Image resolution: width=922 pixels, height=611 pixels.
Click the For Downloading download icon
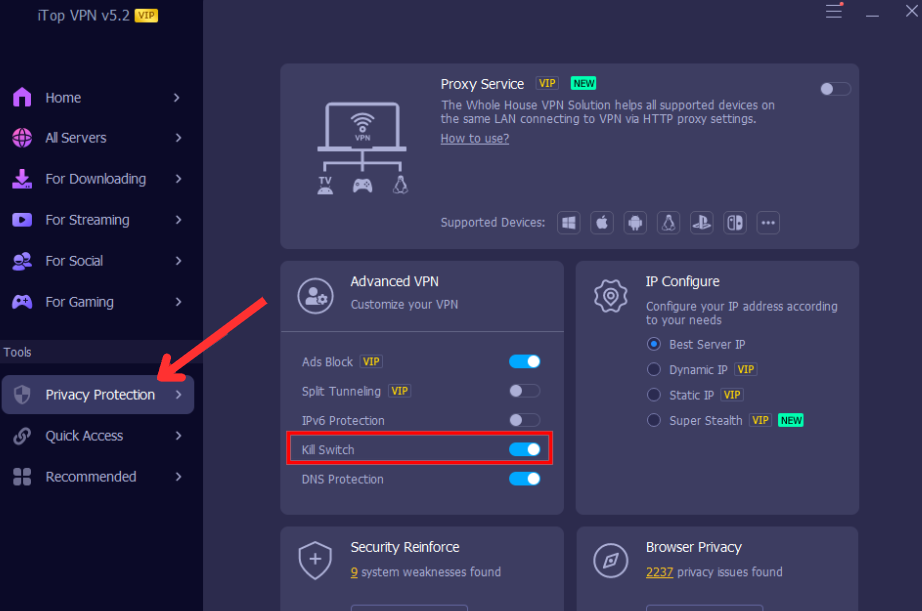[22, 179]
